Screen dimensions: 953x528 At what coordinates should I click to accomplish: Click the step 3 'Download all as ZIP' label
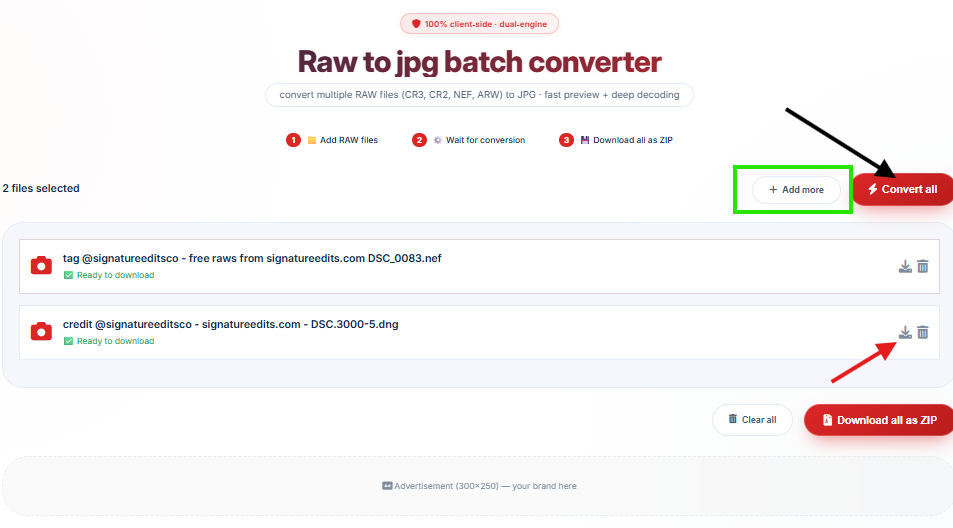pos(633,140)
